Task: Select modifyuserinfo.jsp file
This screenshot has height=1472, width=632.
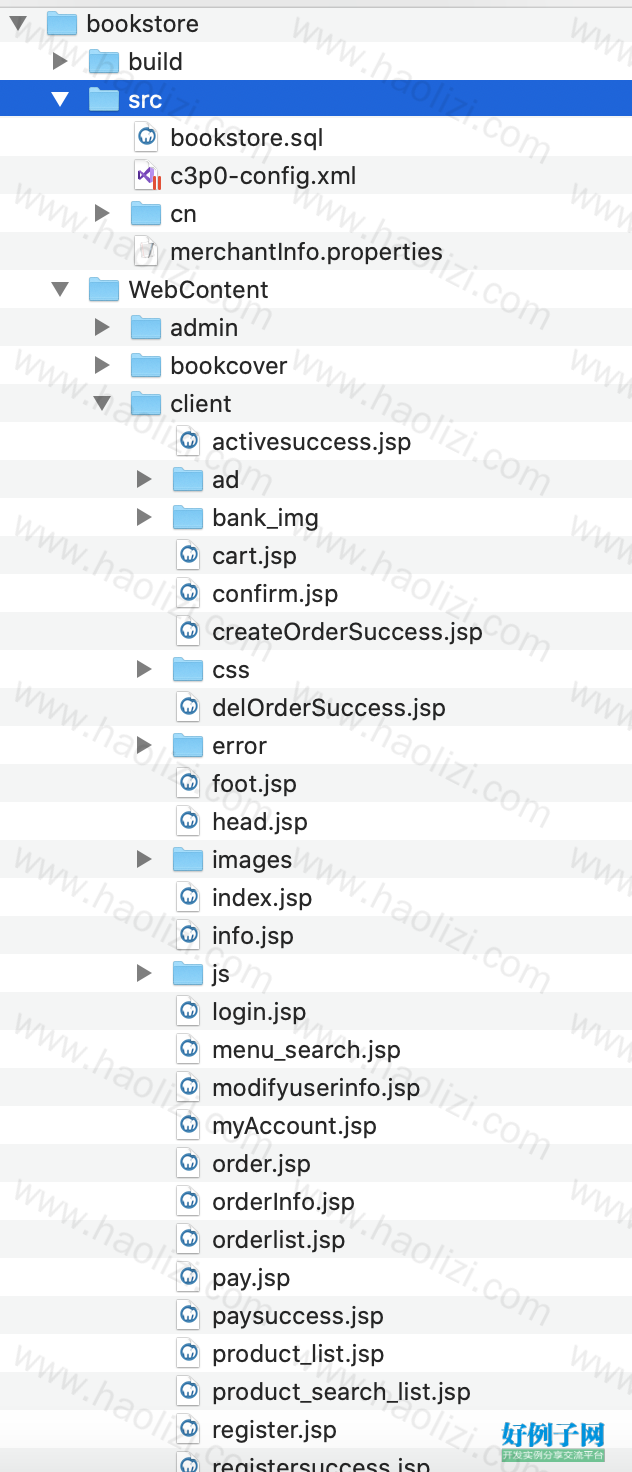Action: click(316, 1088)
